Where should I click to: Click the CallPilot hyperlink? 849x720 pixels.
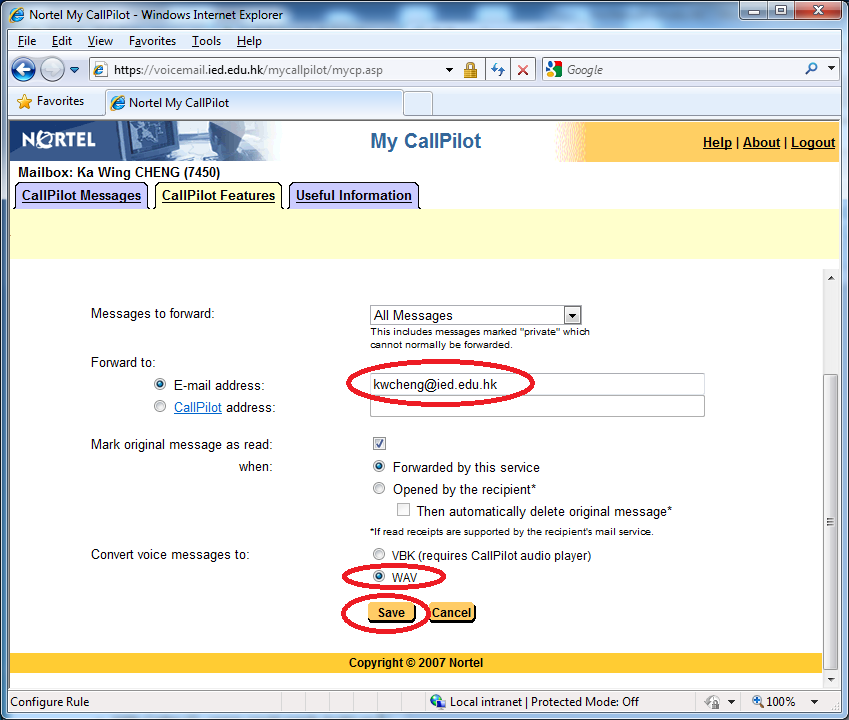(198, 407)
